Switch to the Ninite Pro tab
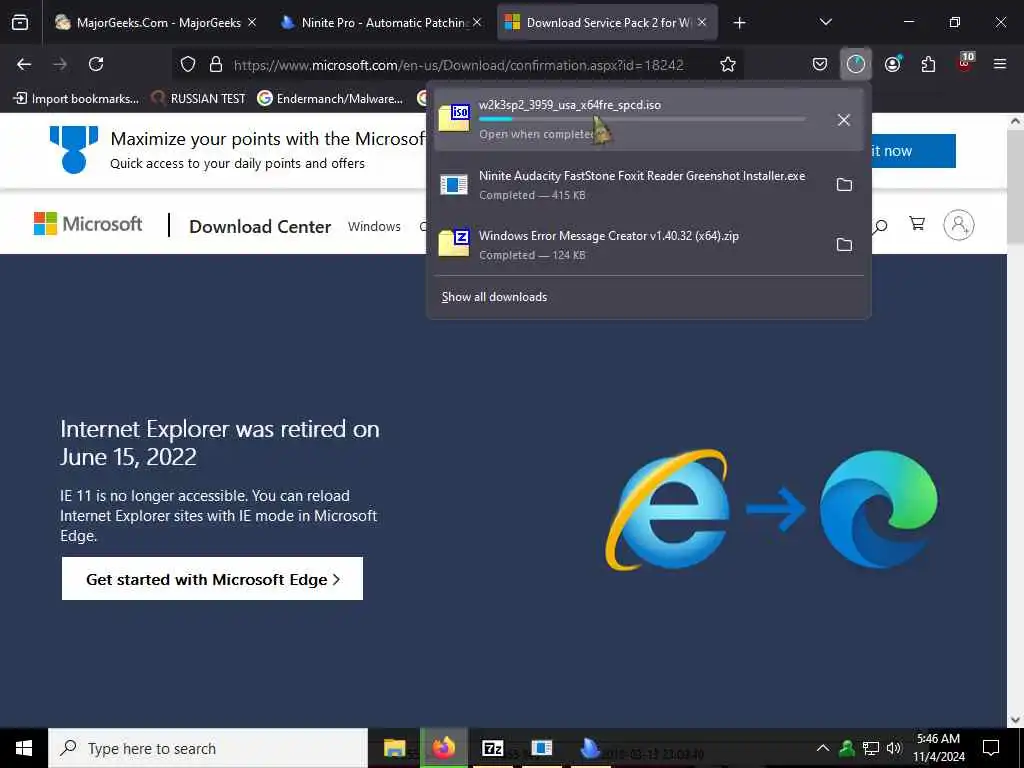Screen dimensions: 1024x768 click(381, 22)
